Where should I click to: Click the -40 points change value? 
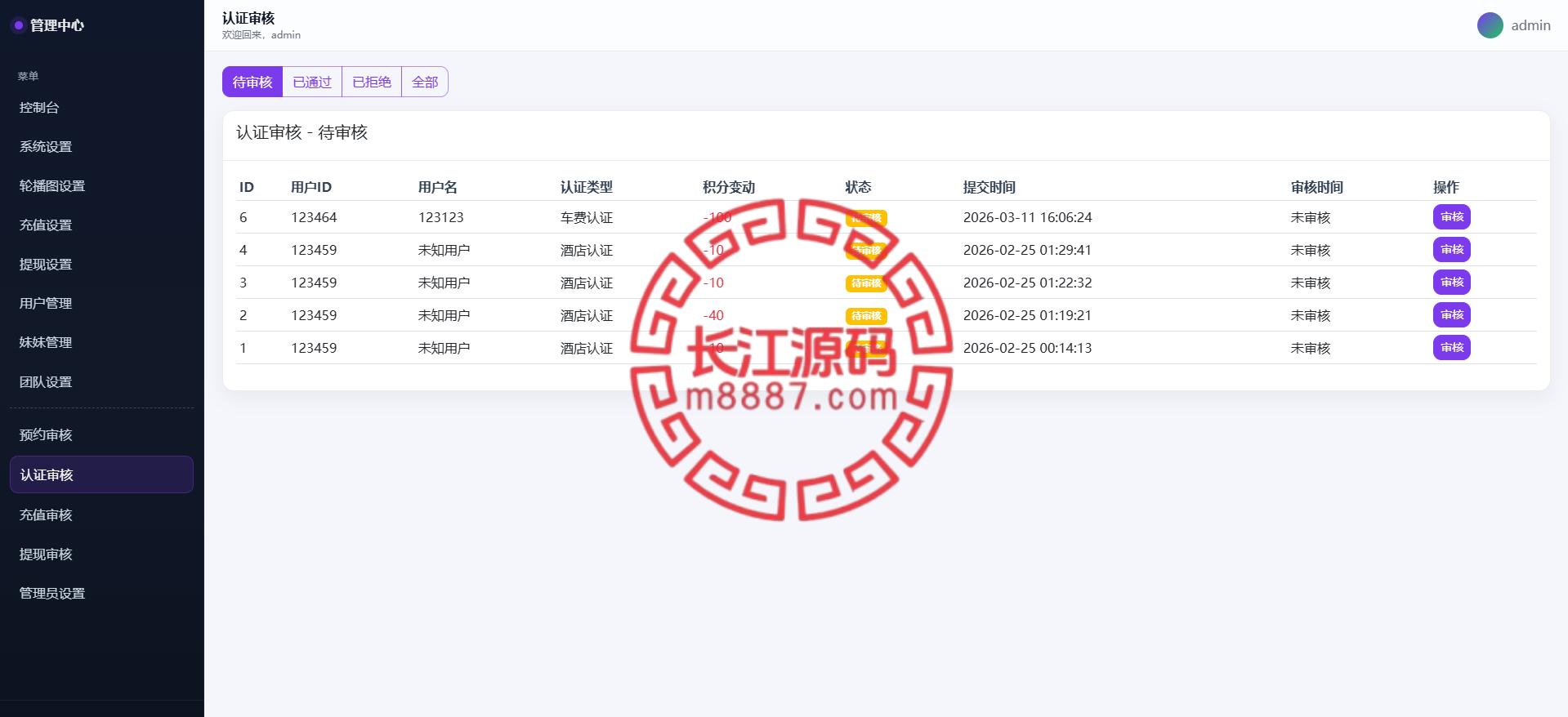point(713,315)
